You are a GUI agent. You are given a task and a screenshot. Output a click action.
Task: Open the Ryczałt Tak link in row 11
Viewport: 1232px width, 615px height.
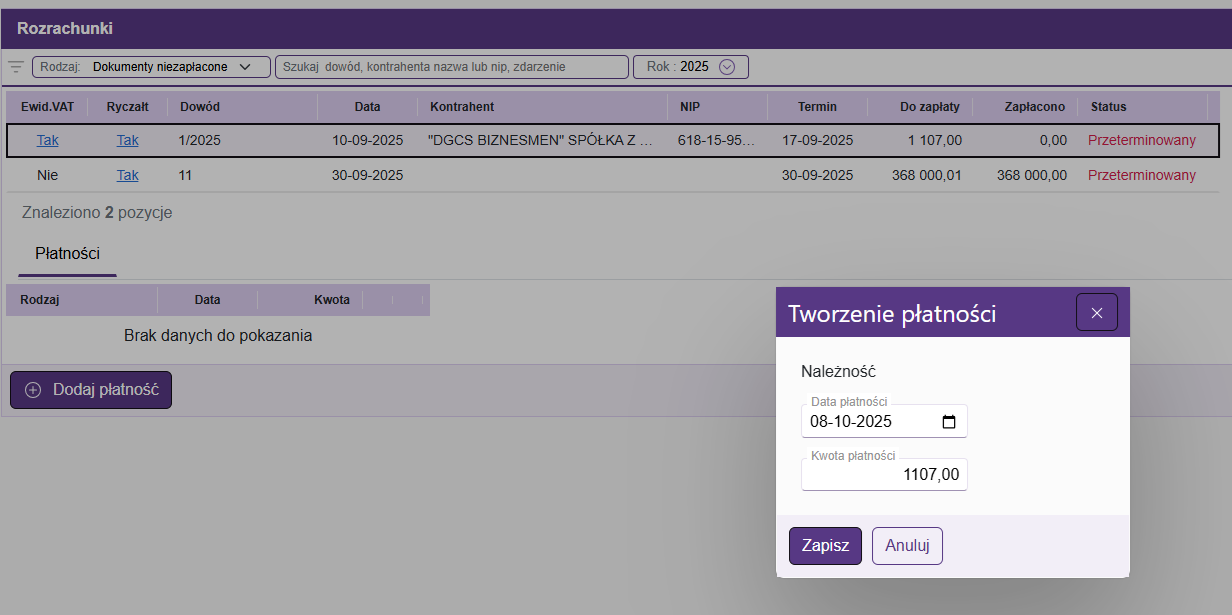pos(127,175)
